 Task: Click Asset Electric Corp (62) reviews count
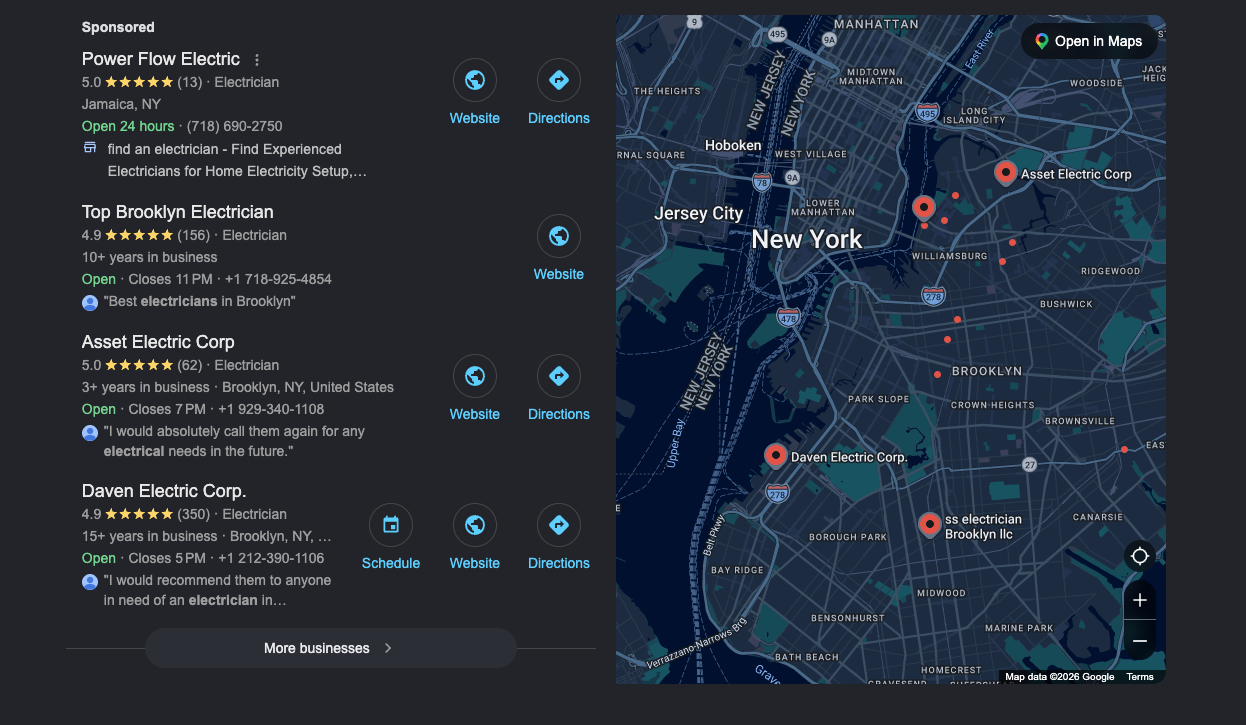tap(190, 365)
